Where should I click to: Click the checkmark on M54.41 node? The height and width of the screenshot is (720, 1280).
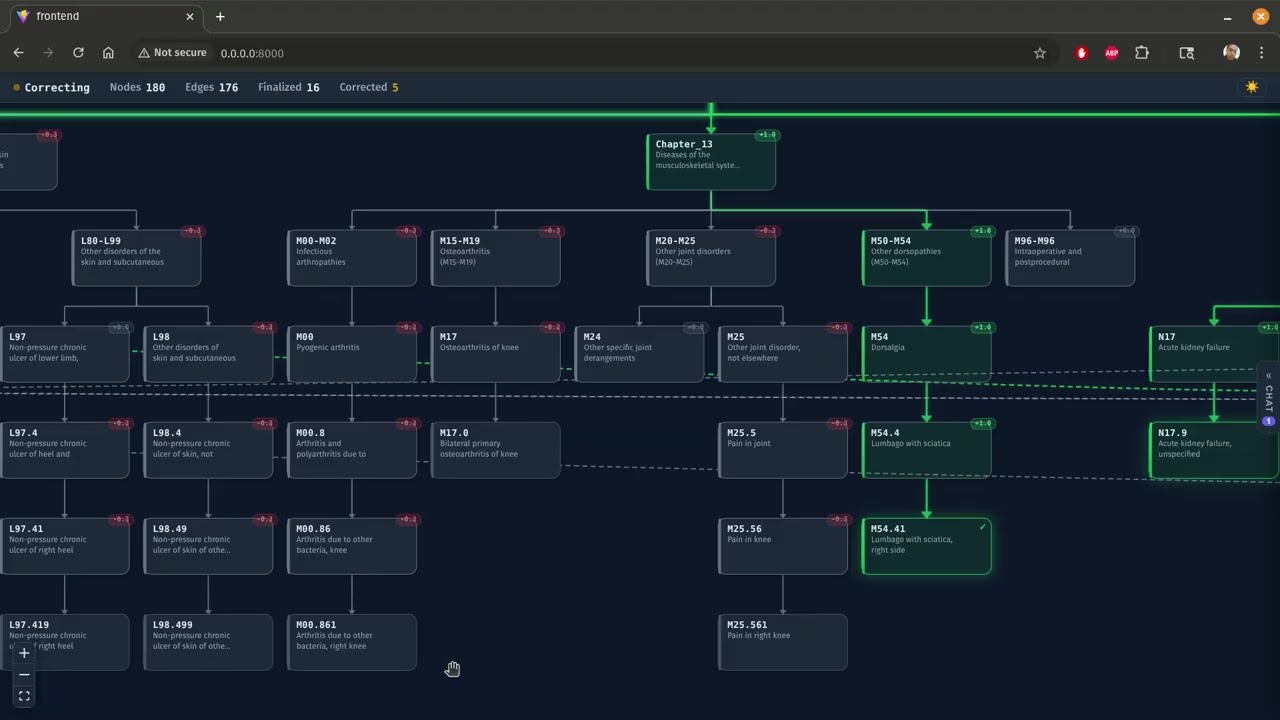[983, 527]
